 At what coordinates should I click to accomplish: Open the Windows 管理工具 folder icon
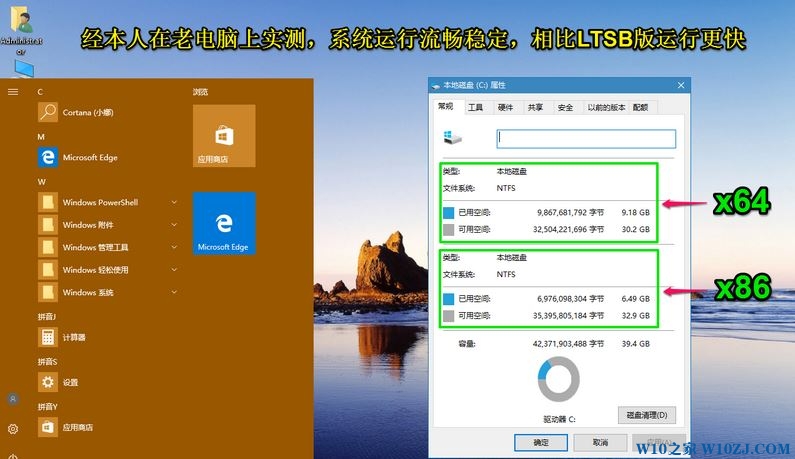pyautogui.click(x=48, y=247)
